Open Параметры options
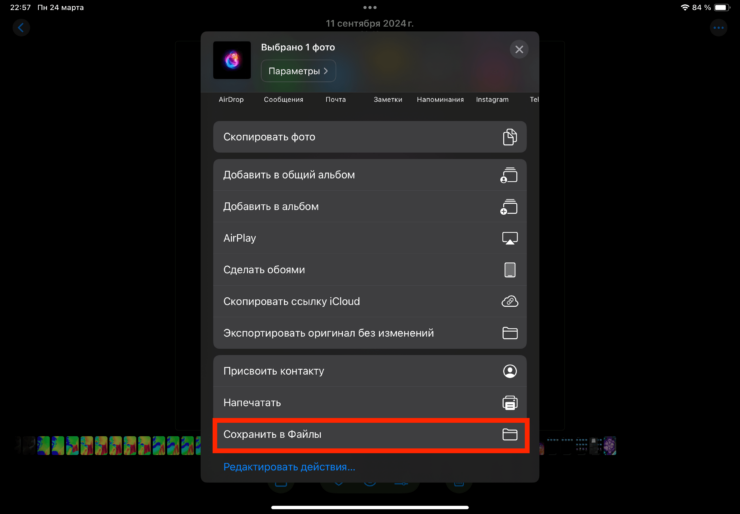This screenshot has height=514, width=740. point(298,71)
